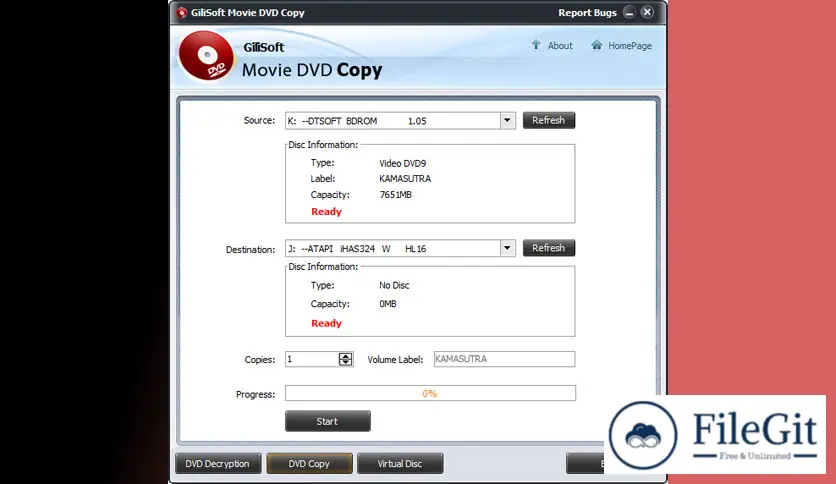Click the No Disc type value
This screenshot has height=484, width=836.
(x=394, y=285)
